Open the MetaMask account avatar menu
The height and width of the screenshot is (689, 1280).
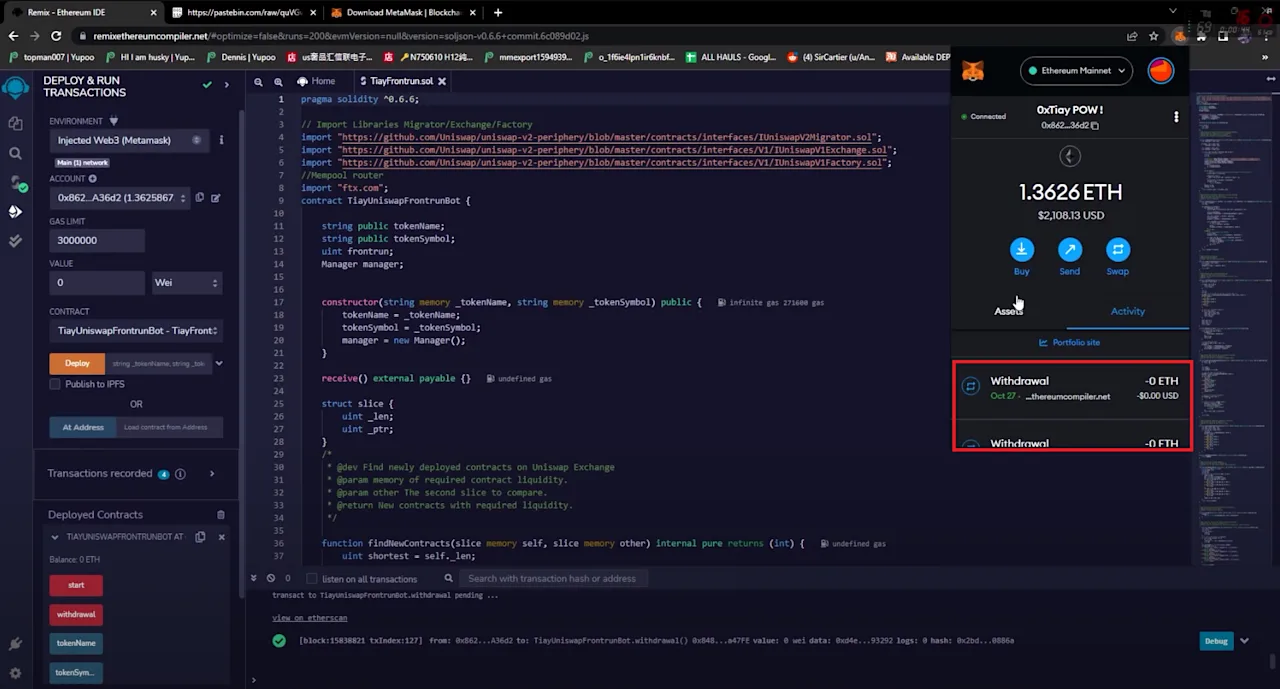point(1160,71)
